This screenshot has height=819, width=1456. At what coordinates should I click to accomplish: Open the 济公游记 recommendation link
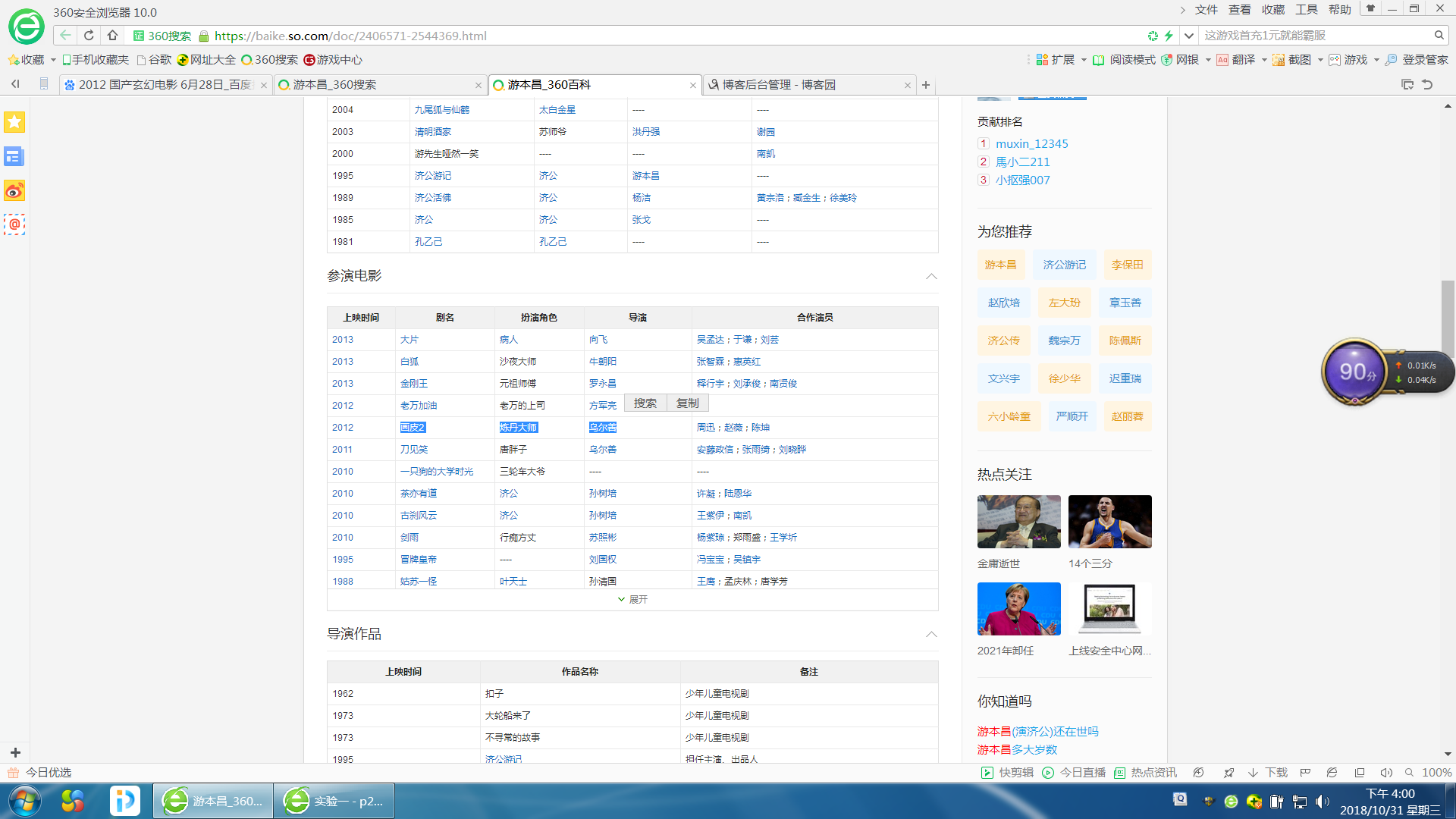coord(1064,265)
